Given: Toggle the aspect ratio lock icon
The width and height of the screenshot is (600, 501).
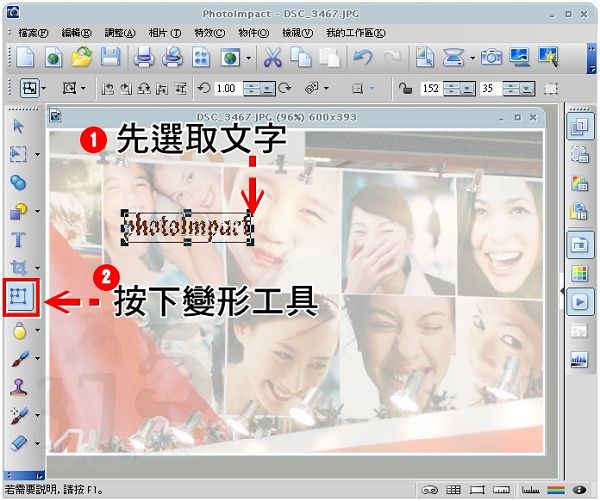Looking at the screenshot, I should pyautogui.click(x=406, y=89).
